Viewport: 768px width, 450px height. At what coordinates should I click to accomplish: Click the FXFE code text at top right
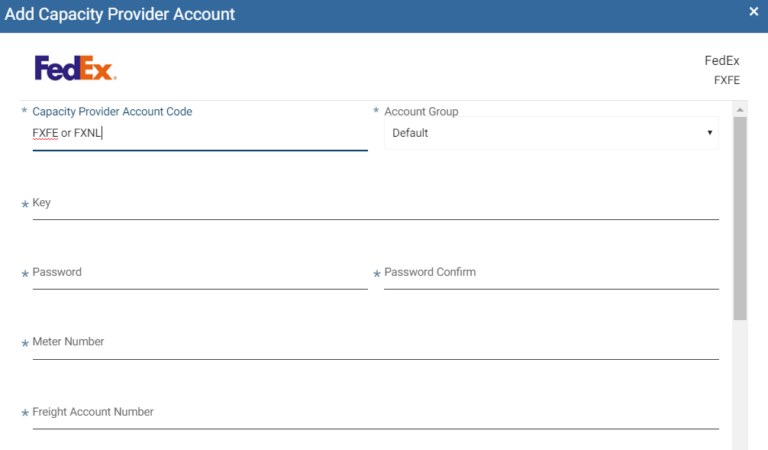(726, 80)
